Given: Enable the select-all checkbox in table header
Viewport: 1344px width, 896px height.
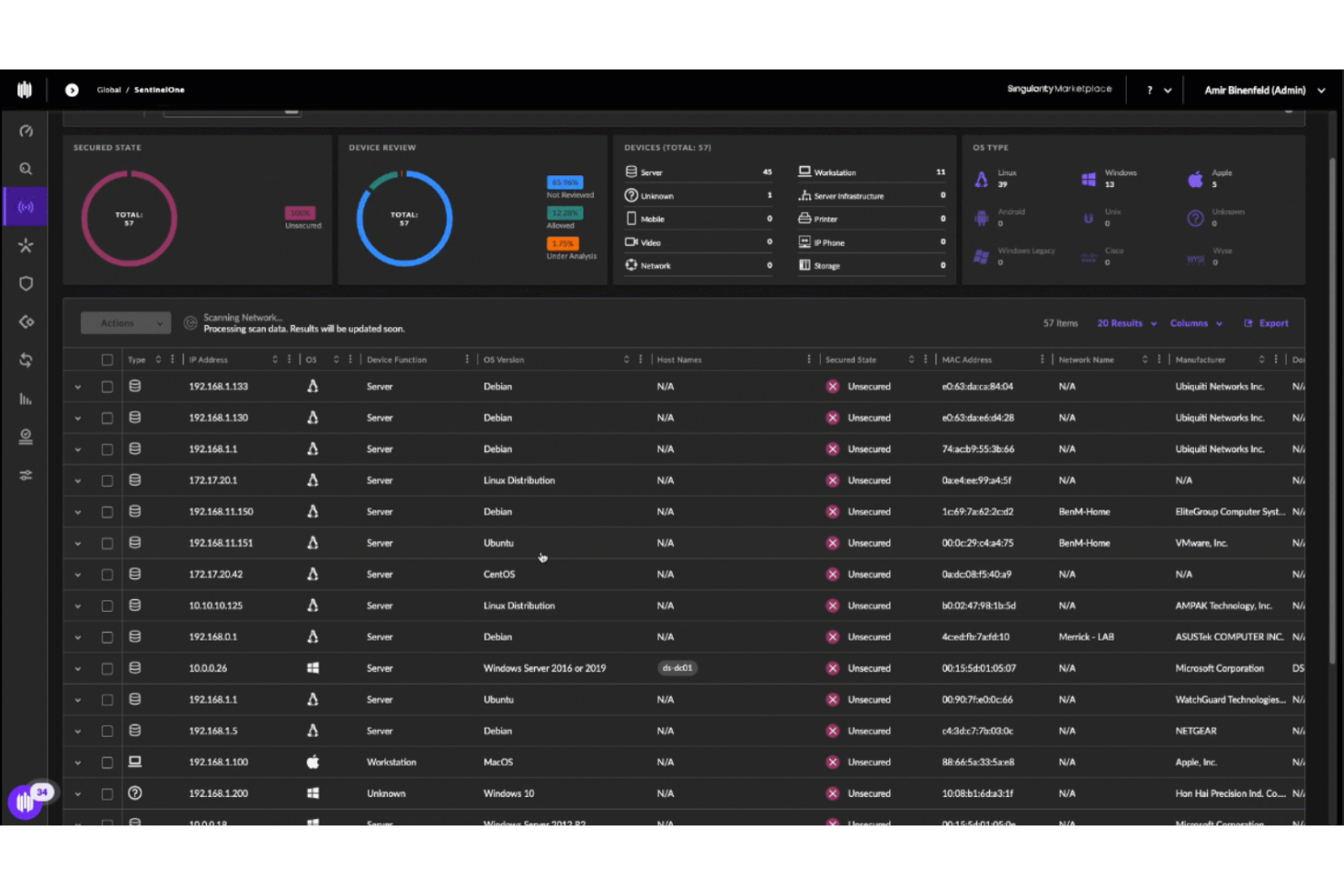Looking at the screenshot, I should tap(107, 359).
